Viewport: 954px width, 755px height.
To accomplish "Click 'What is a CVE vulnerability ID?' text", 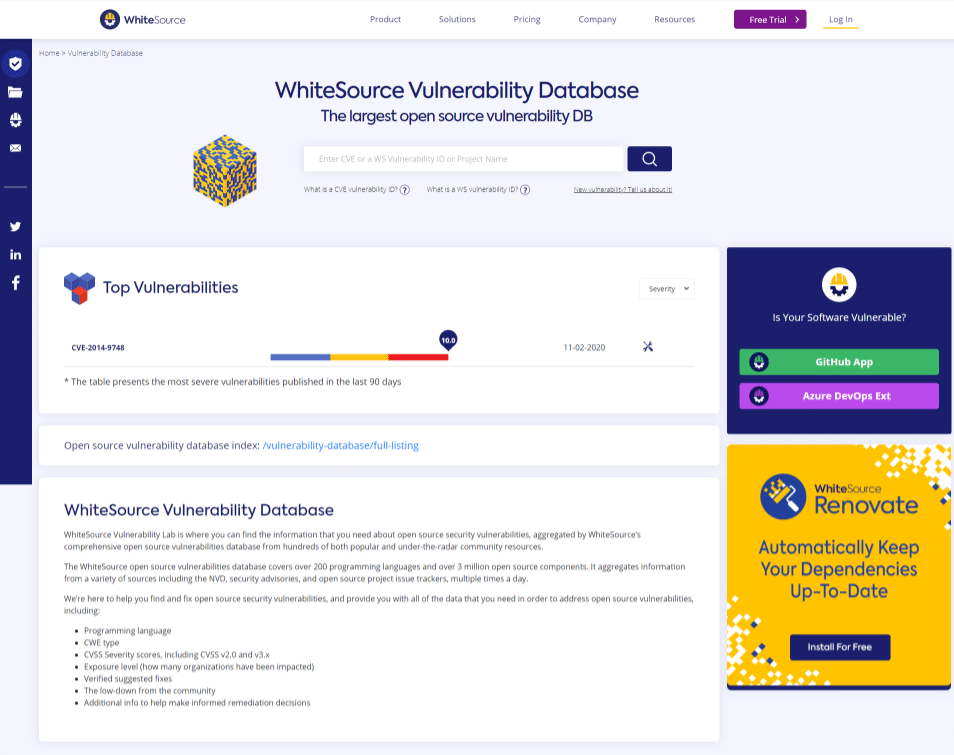I will pyautogui.click(x=350, y=190).
